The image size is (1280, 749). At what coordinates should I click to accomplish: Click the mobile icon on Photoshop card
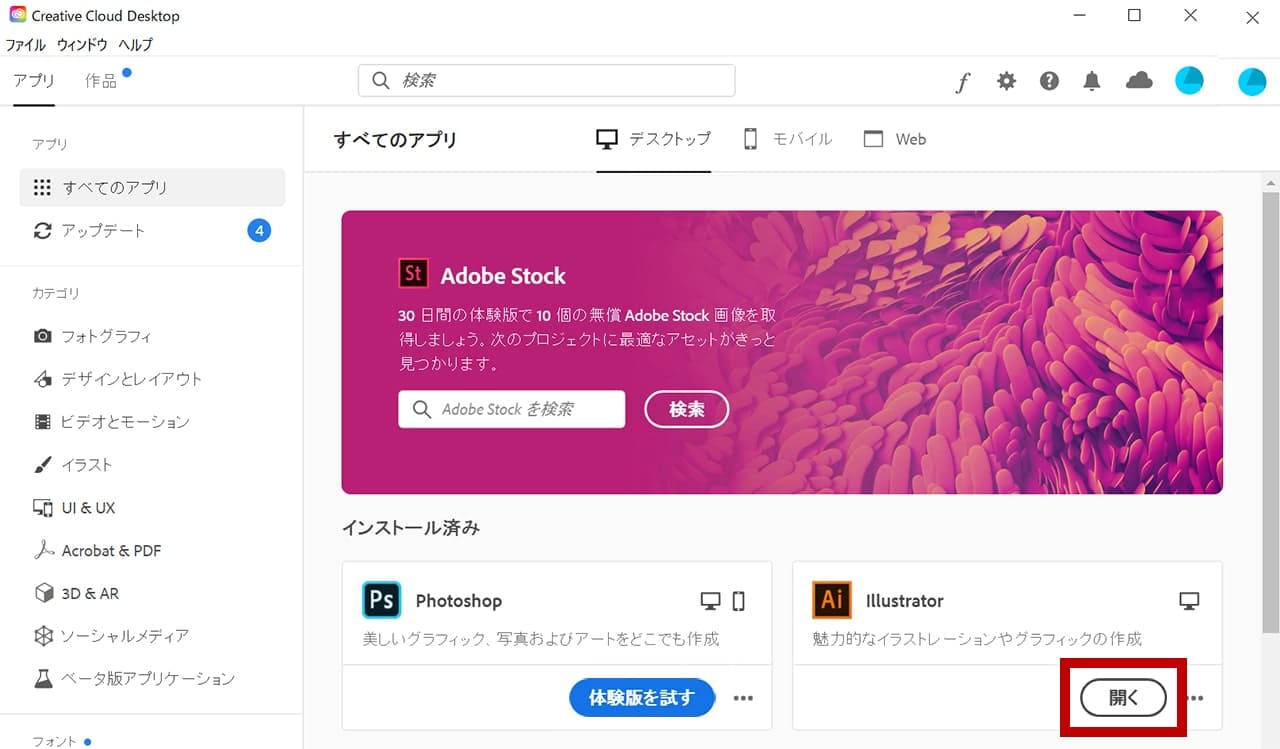click(x=739, y=601)
